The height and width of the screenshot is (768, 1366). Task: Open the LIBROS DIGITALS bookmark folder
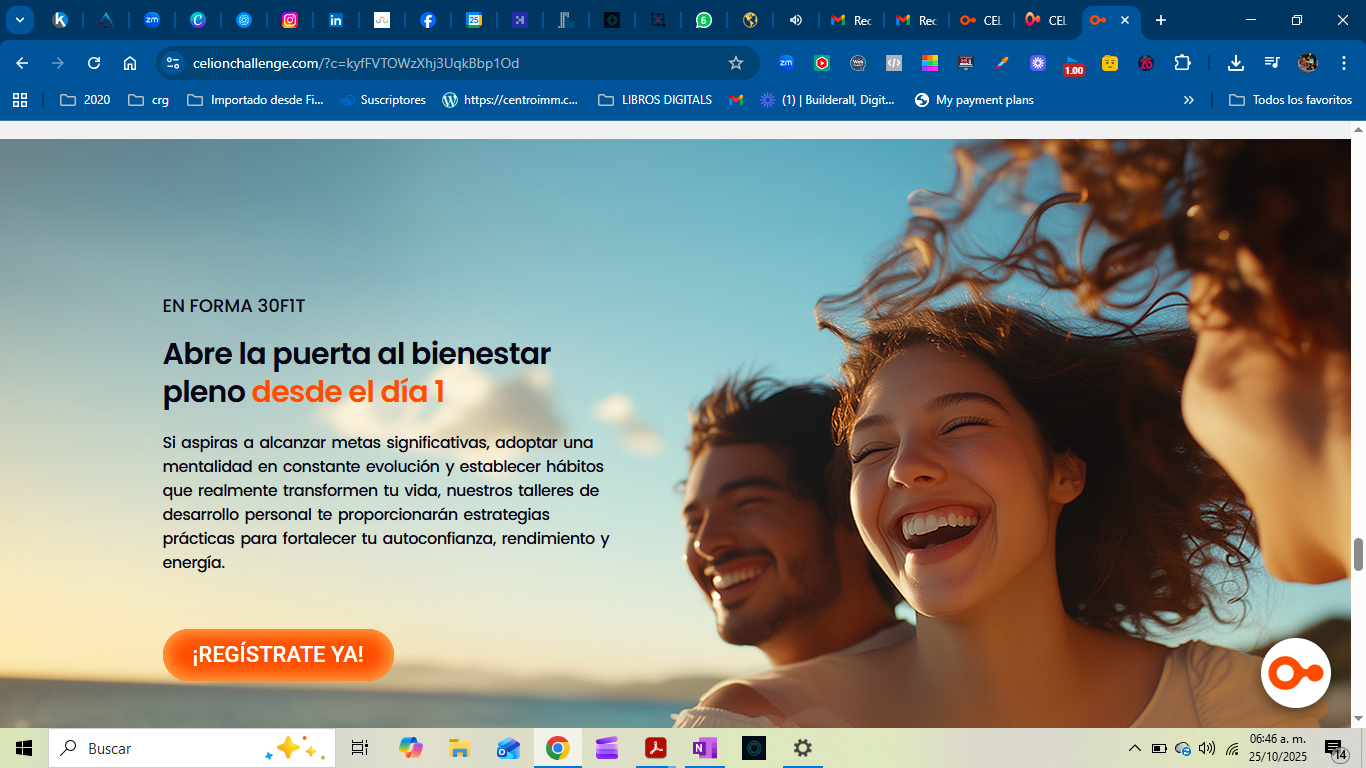[655, 100]
